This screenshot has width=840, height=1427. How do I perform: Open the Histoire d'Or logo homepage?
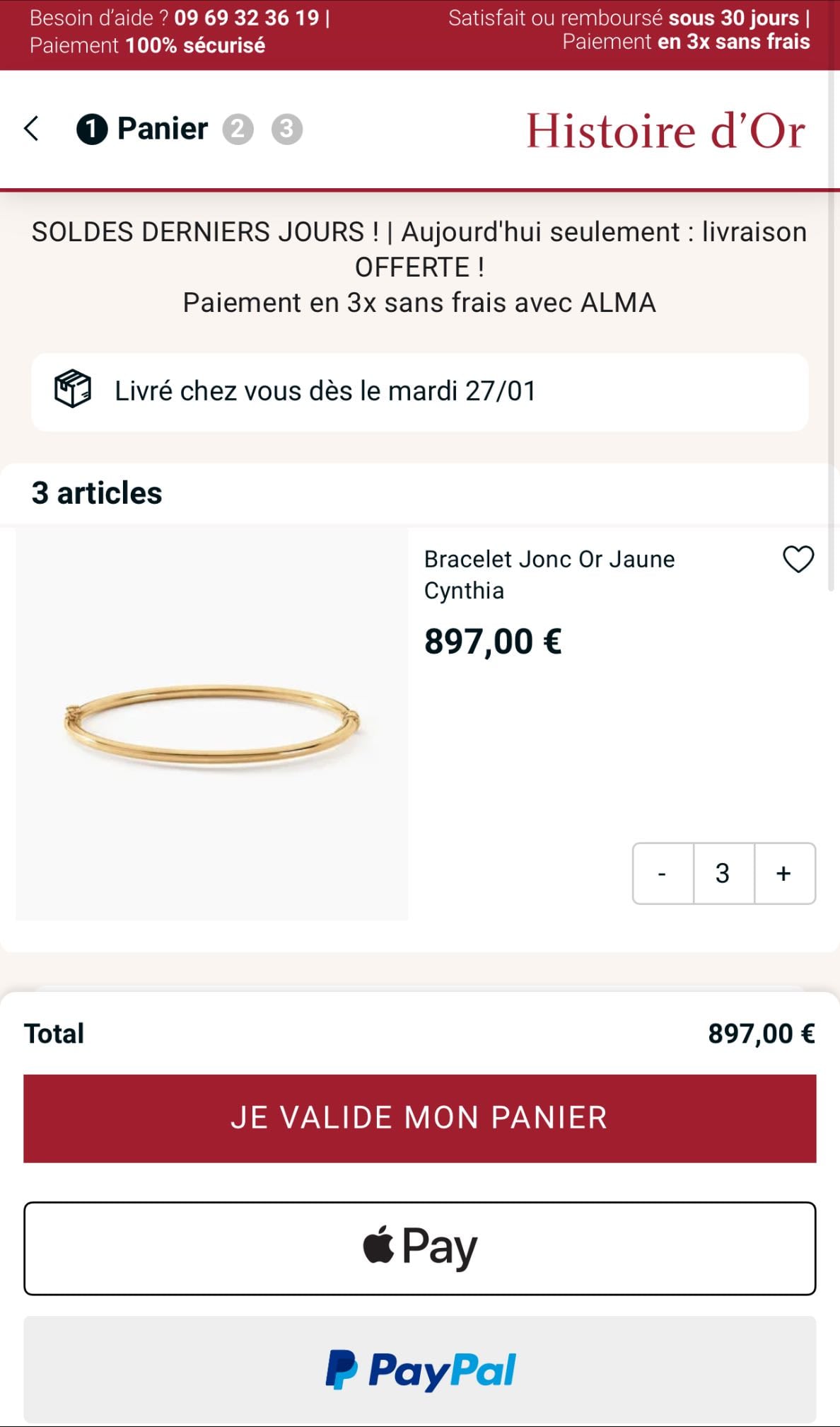pyautogui.click(x=665, y=131)
